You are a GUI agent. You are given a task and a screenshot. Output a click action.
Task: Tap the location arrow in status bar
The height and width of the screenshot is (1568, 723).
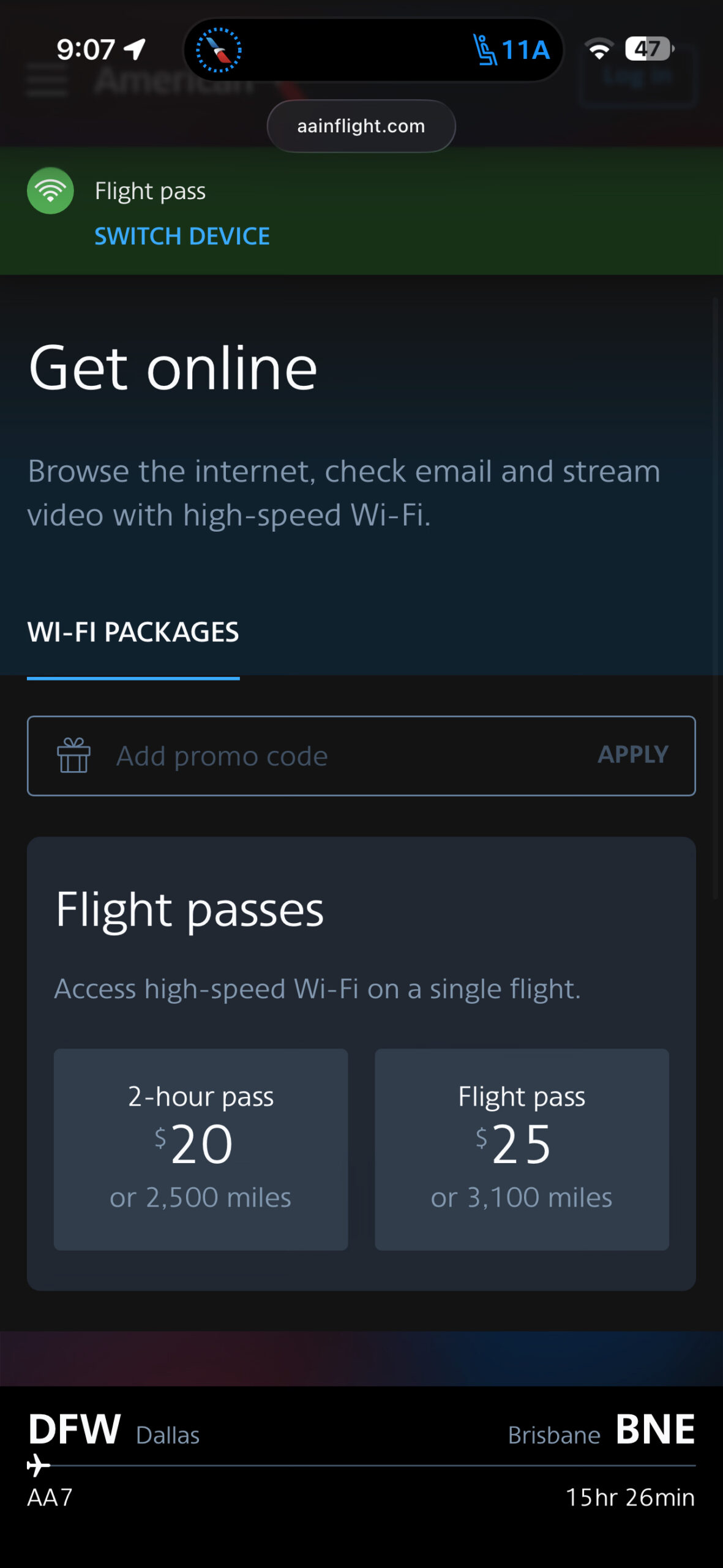click(x=135, y=49)
